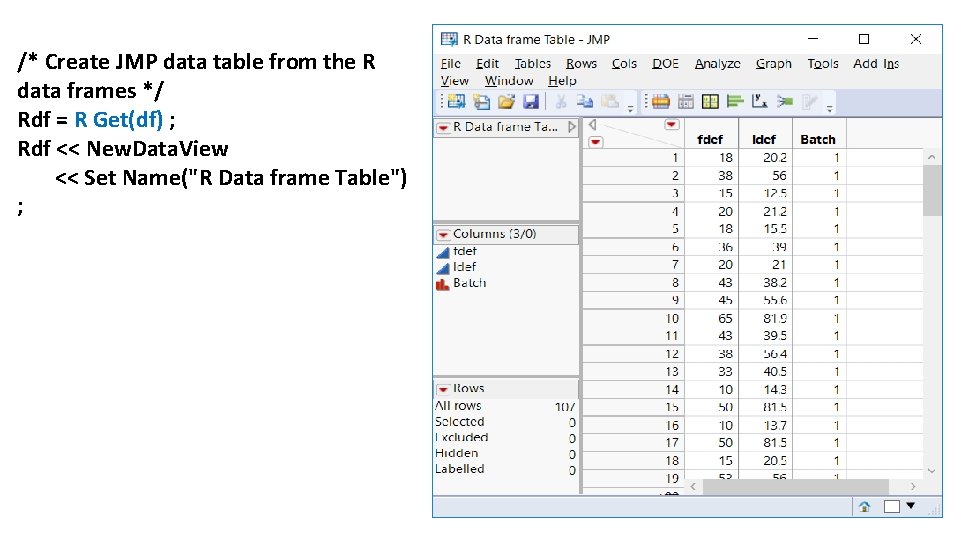Click the arrow right of R Data frame Ta...
The image size is (960, 540).
572,127
